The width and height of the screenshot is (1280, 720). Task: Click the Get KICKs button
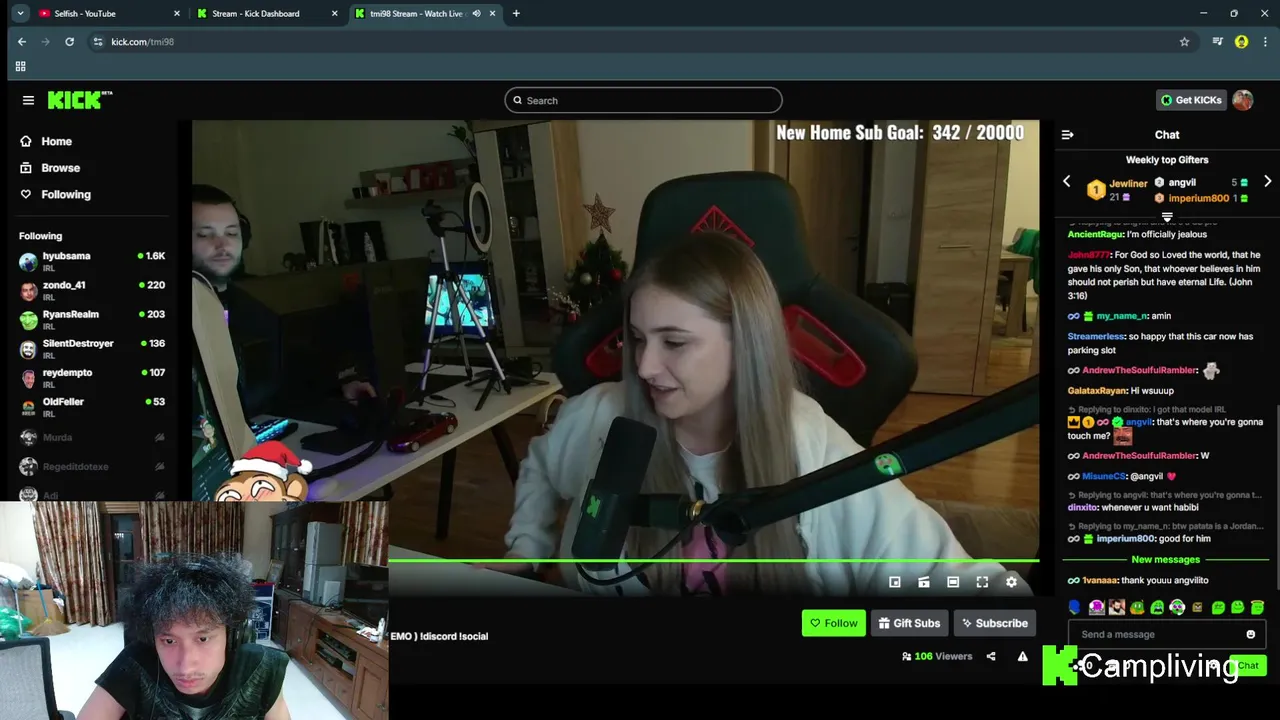click(1191, 100)
